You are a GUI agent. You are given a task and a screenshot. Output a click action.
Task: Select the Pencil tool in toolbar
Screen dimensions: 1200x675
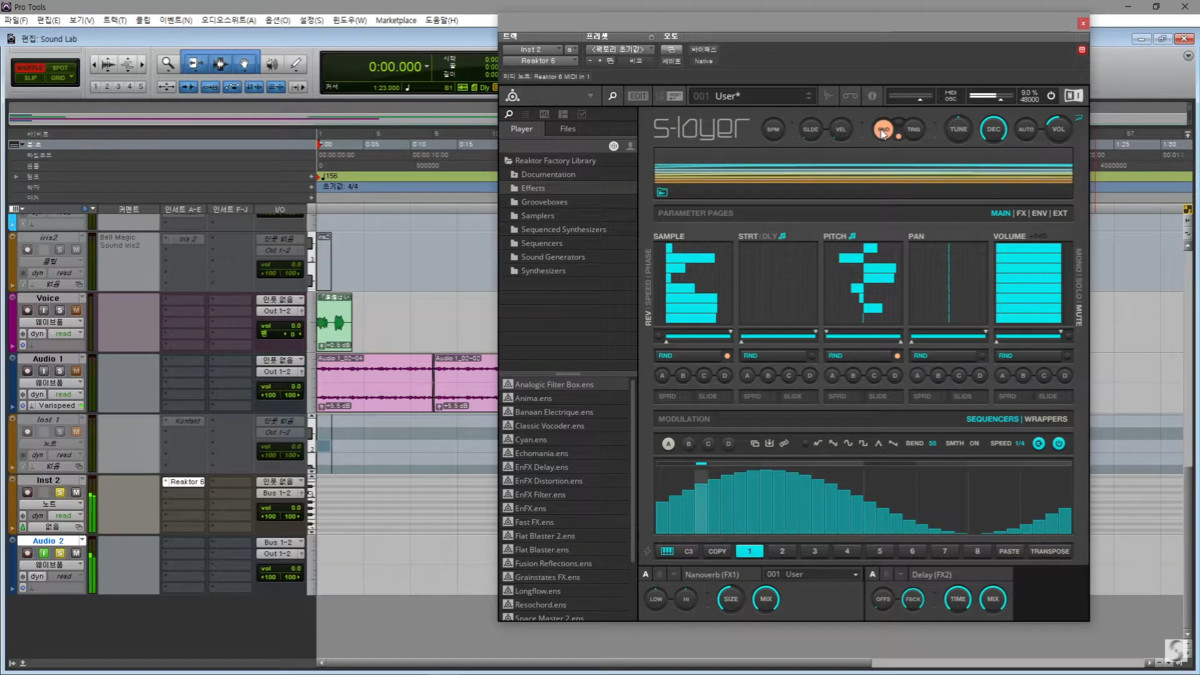click(x=296, y=64)
